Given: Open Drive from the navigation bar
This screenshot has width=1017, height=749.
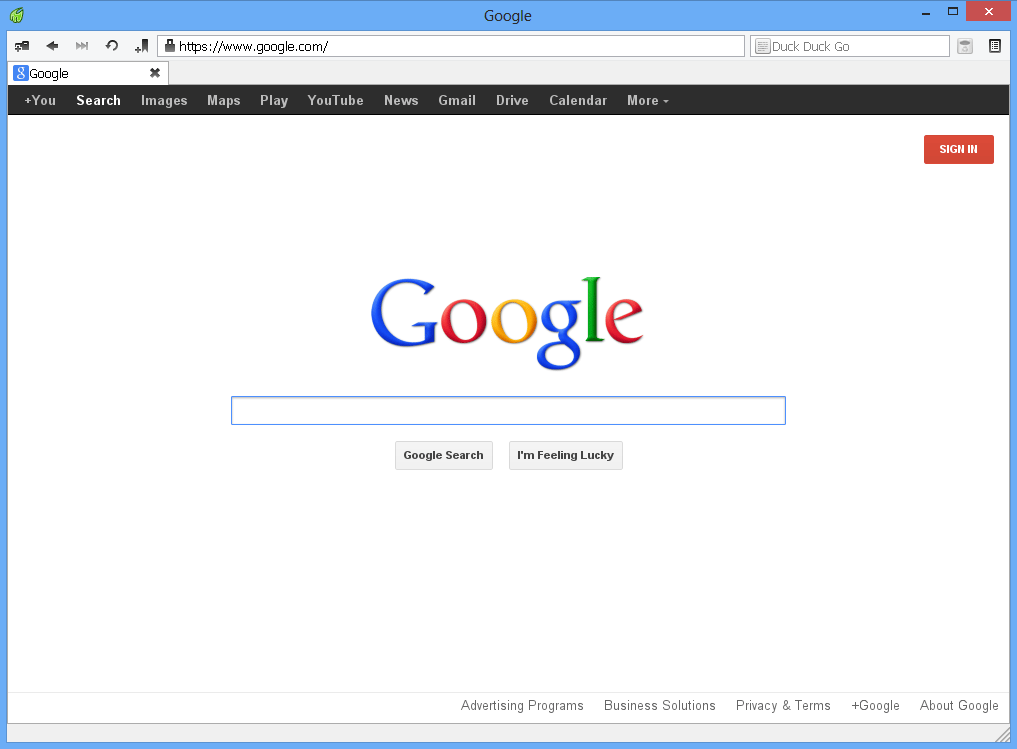Looking at the screenshot, I should pyautogui.click(x=512, y=101).
